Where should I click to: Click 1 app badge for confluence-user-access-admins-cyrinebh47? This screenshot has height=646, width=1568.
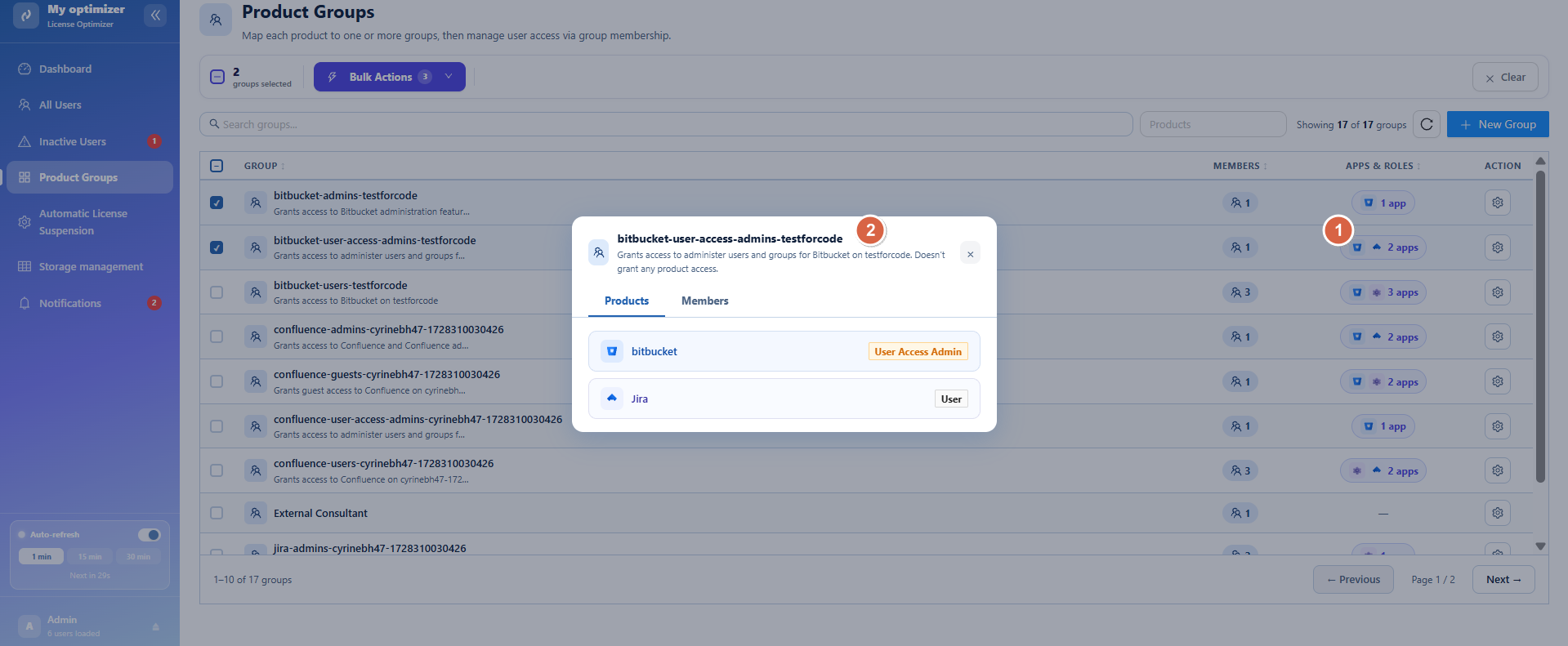[1383, 426]
